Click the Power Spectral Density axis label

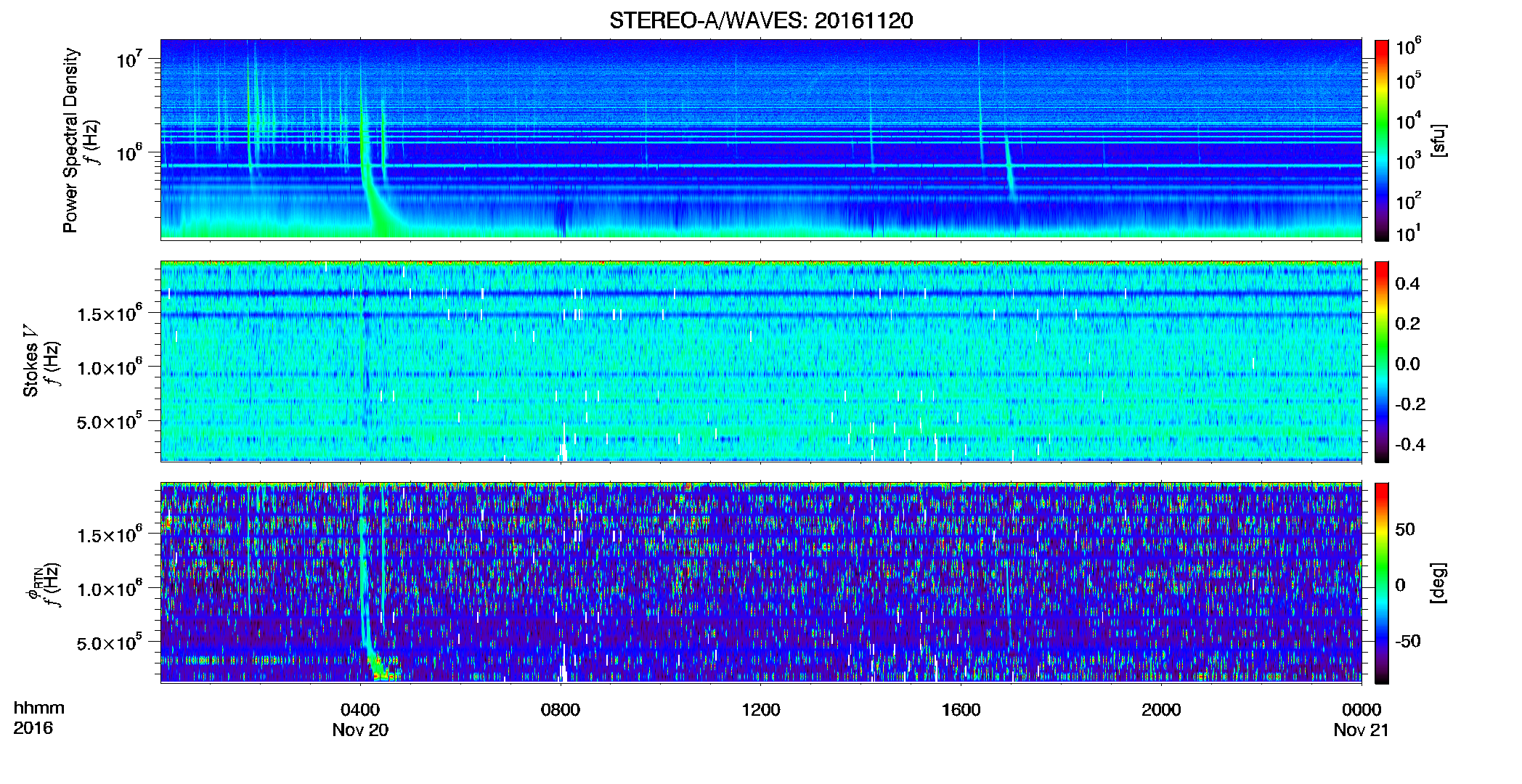coord(70,140)
